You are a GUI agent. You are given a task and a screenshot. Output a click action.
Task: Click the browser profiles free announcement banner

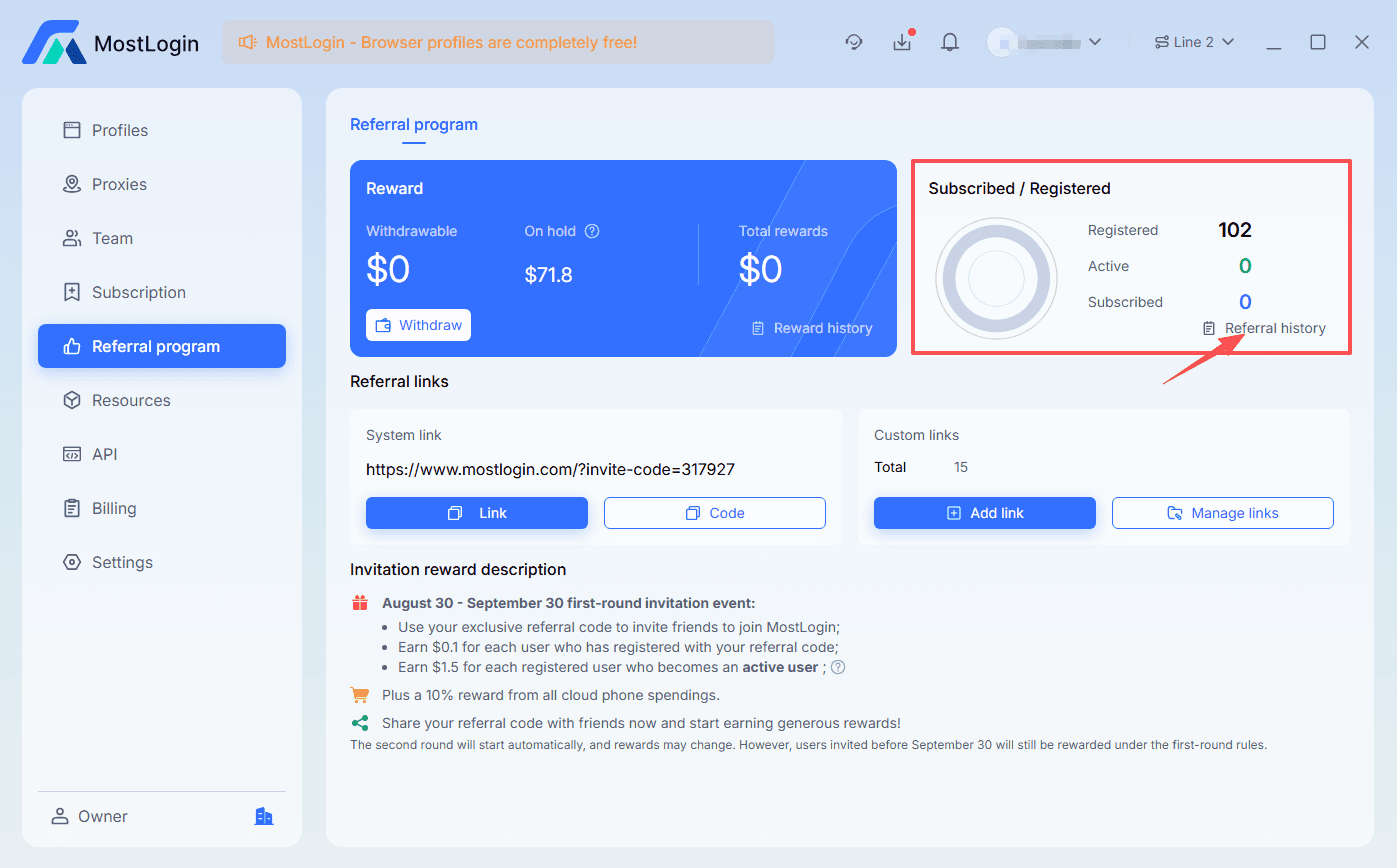coord(498,42)
